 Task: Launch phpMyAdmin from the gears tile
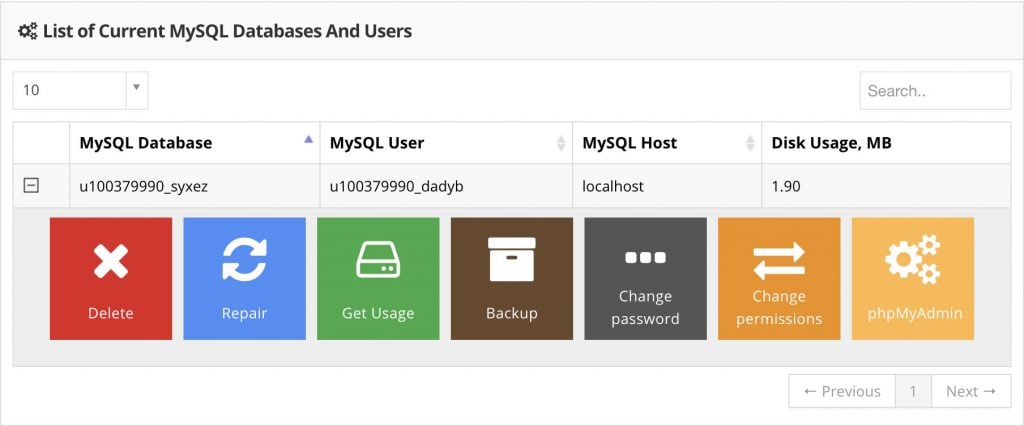[913, 278]
